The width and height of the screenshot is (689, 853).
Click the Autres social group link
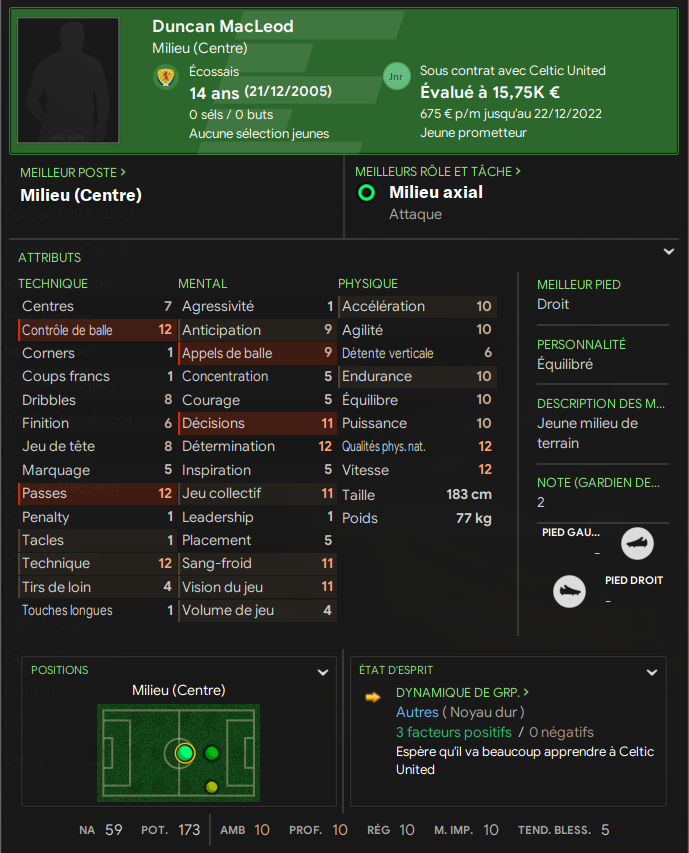coord(417,712)
